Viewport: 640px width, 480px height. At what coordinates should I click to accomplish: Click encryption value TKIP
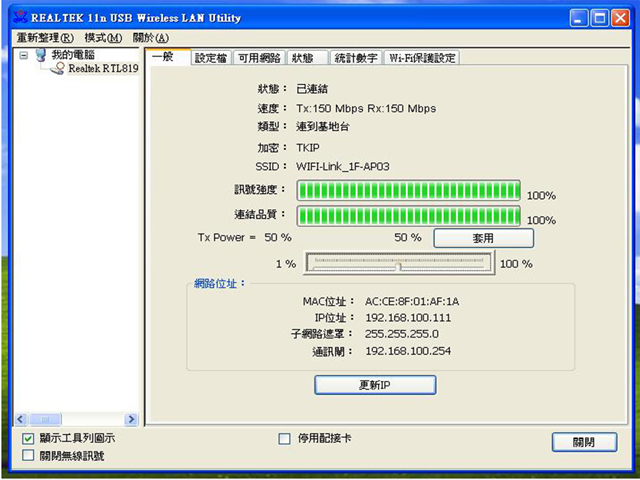[x=308, y=147]
